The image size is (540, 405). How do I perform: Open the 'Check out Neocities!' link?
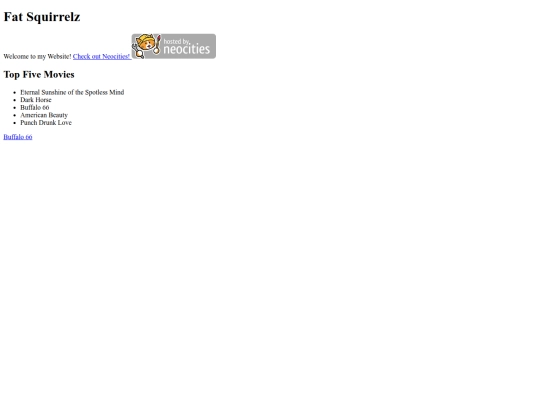click(x=101, y=56)
